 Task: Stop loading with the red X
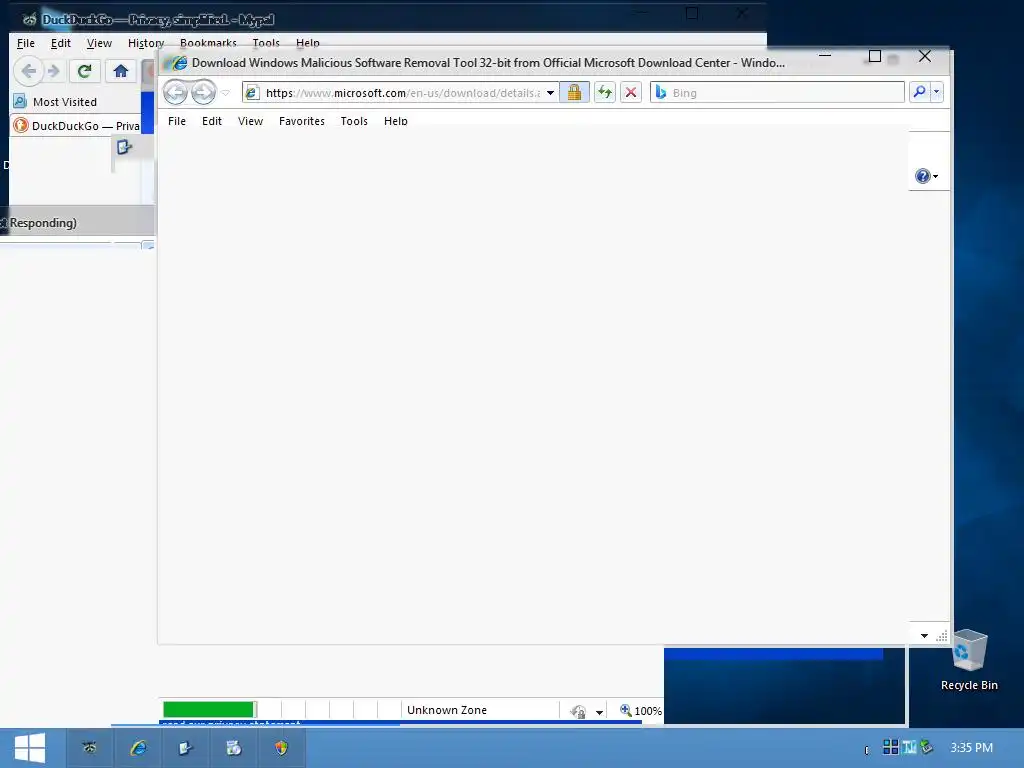click(631, 92)
